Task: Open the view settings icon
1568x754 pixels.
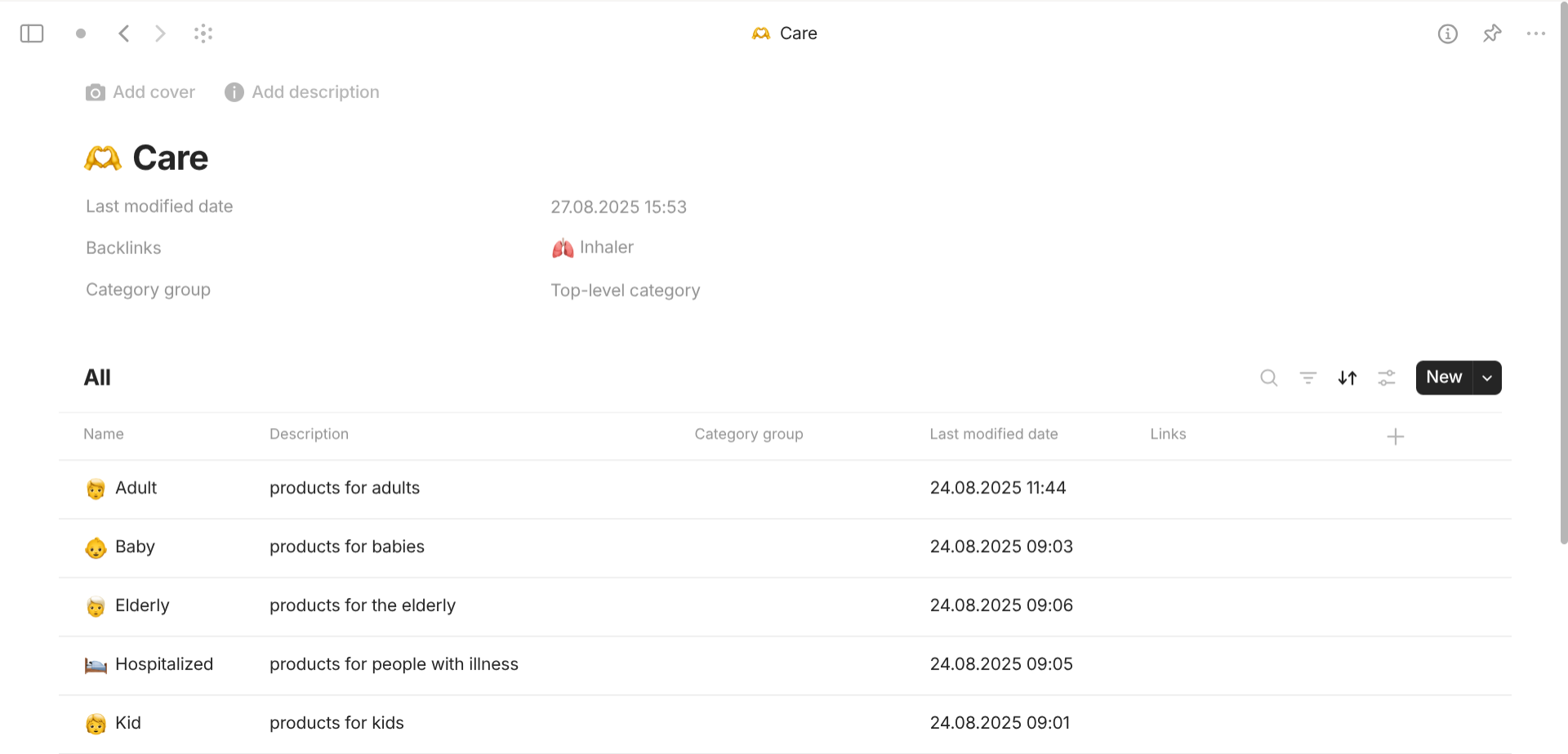Action: (1386, 377)
